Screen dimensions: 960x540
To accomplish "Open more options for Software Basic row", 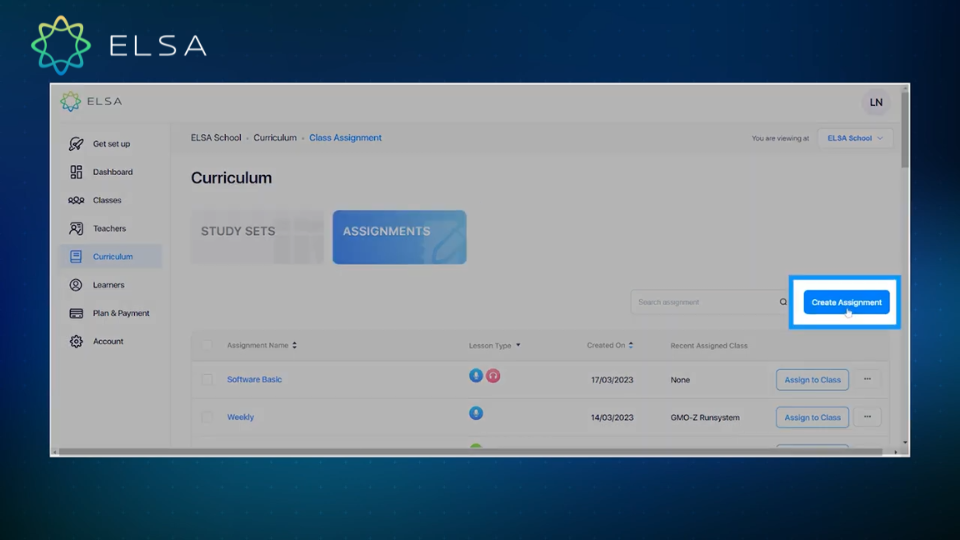I will click(867, 380).
